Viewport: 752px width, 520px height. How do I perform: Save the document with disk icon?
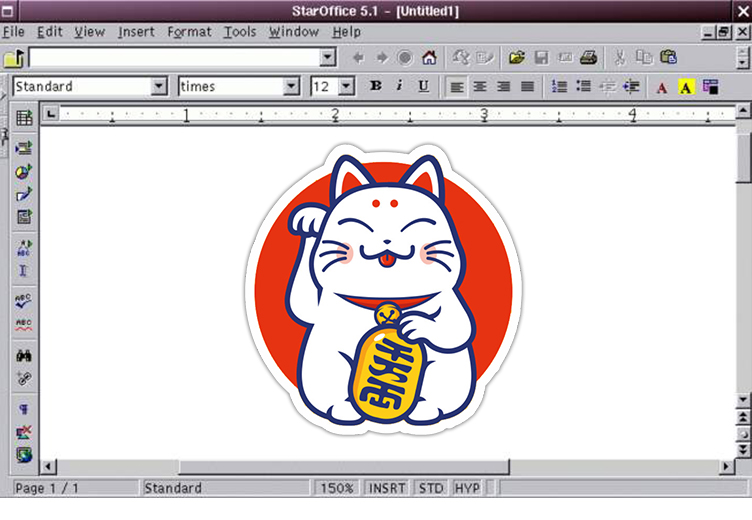tap(541, 58)
